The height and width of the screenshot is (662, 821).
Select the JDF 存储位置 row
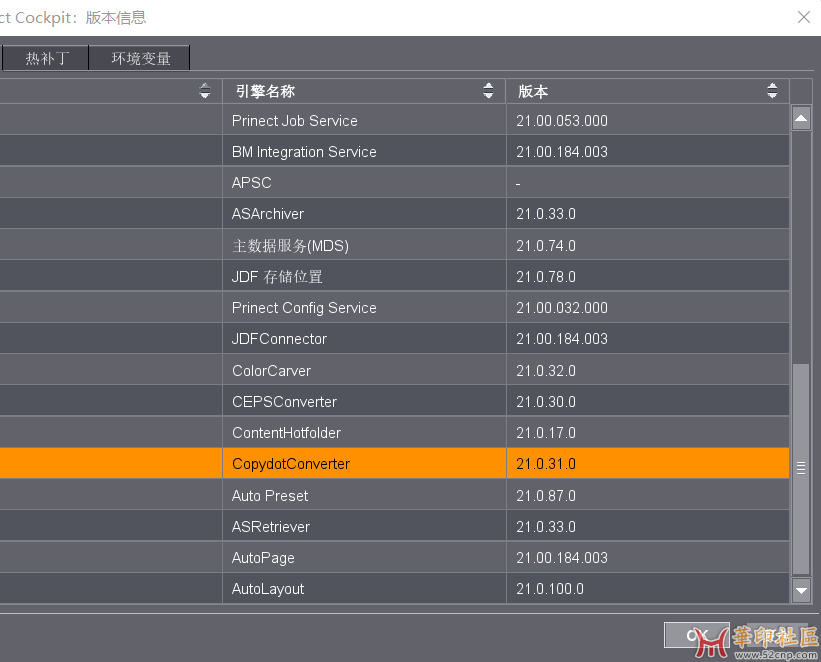277,277
